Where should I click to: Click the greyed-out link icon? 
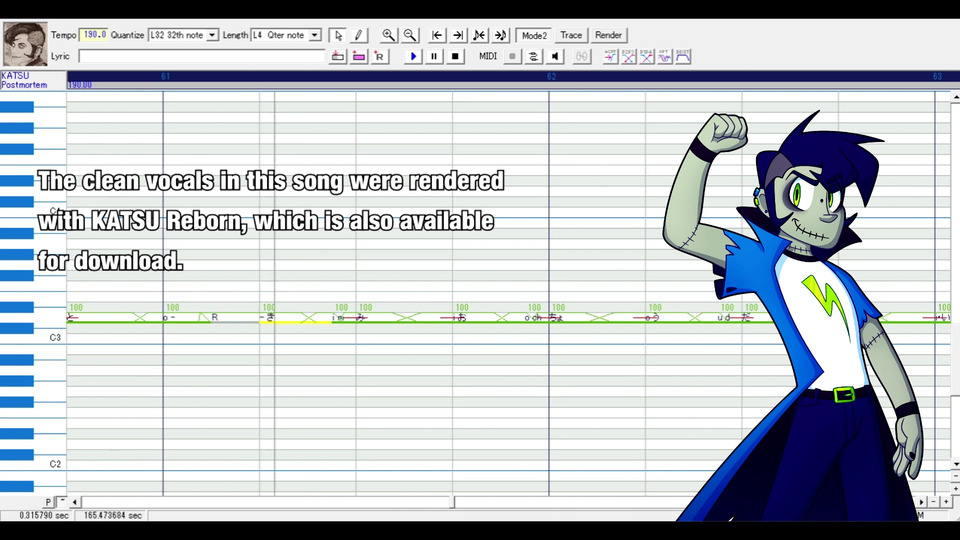click(582, 56)
